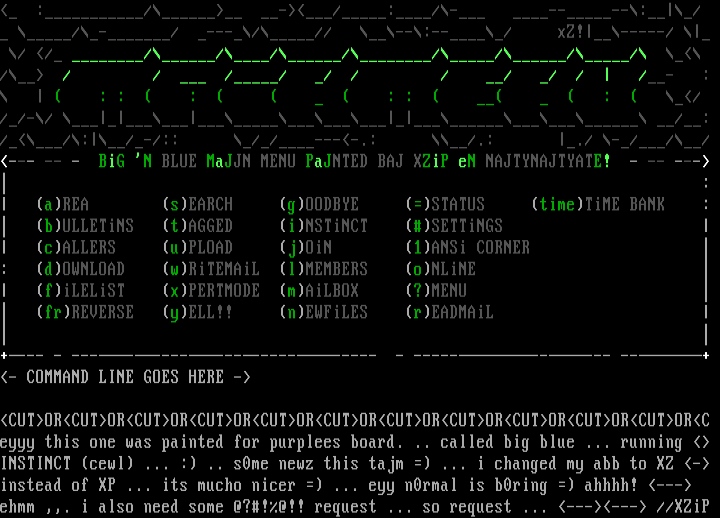The image size is (720, 518).
Task: Select (n)EWFiLES from the menu
Action: point(323,312)
